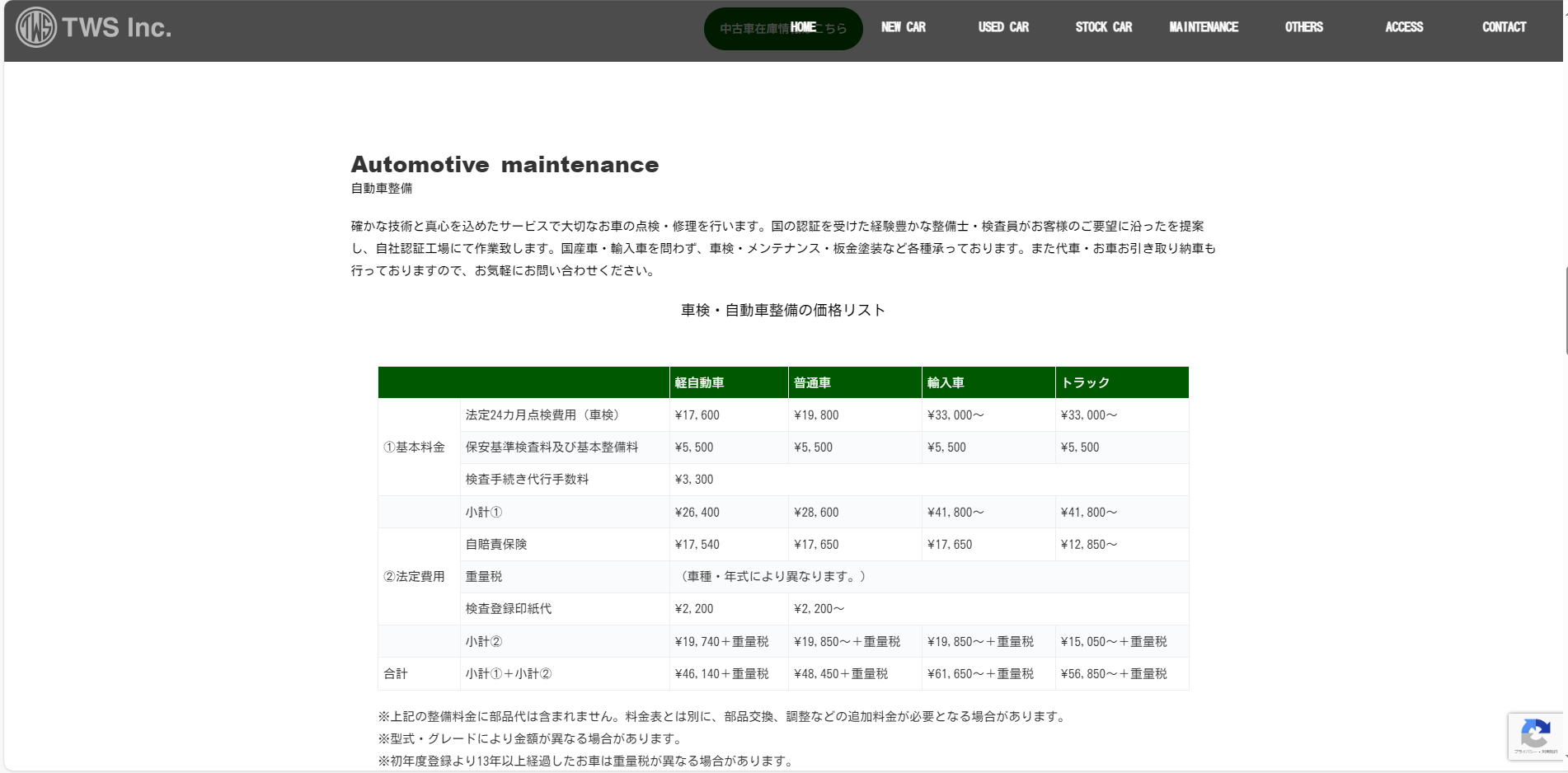Screen dimensions: 1568x773
Task: Click the ¥19,800 price cell
Action: (x=855, y=415)
